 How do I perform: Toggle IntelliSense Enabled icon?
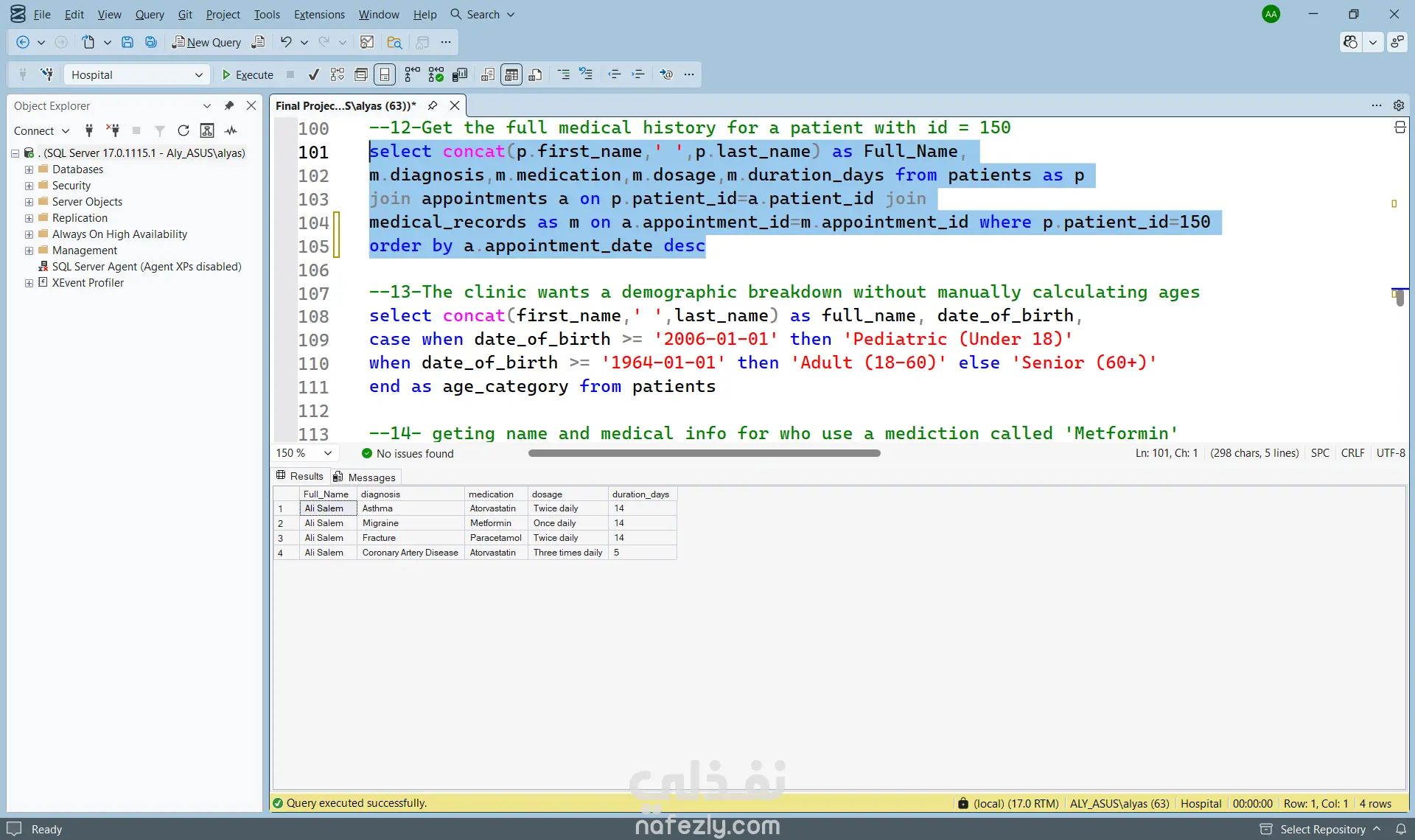(x=385, y=74)
